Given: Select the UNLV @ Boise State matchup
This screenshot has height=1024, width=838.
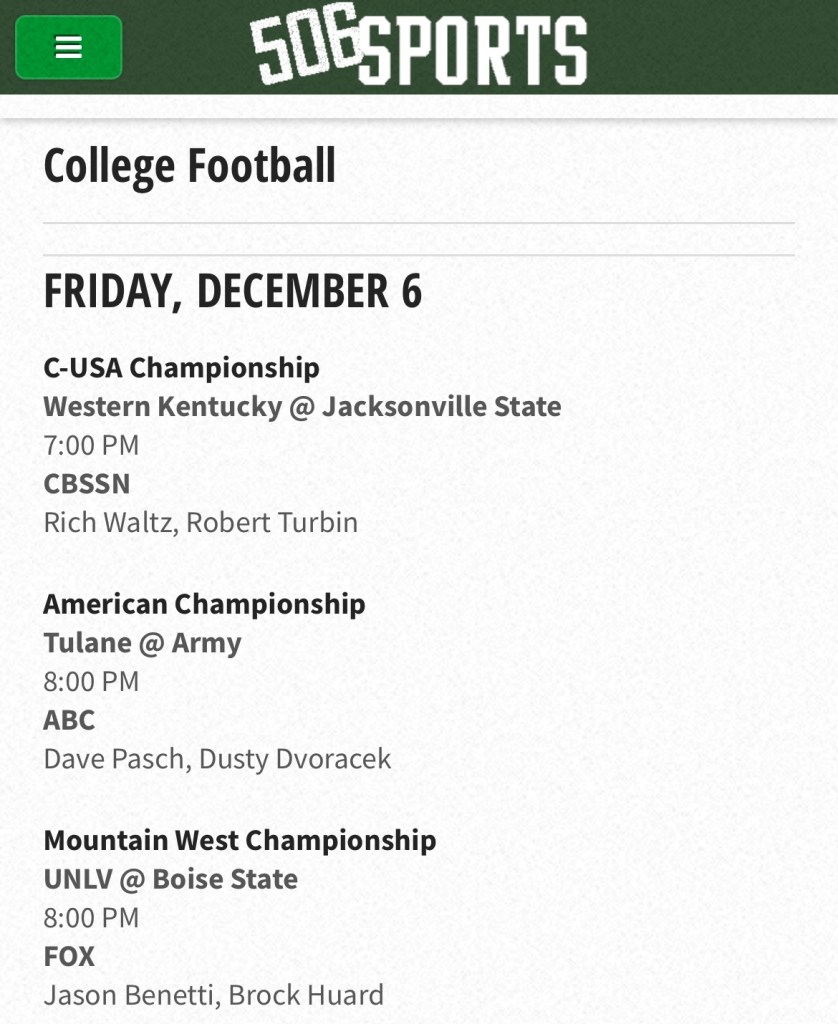Looking at the screenshot, I should 170,879.
